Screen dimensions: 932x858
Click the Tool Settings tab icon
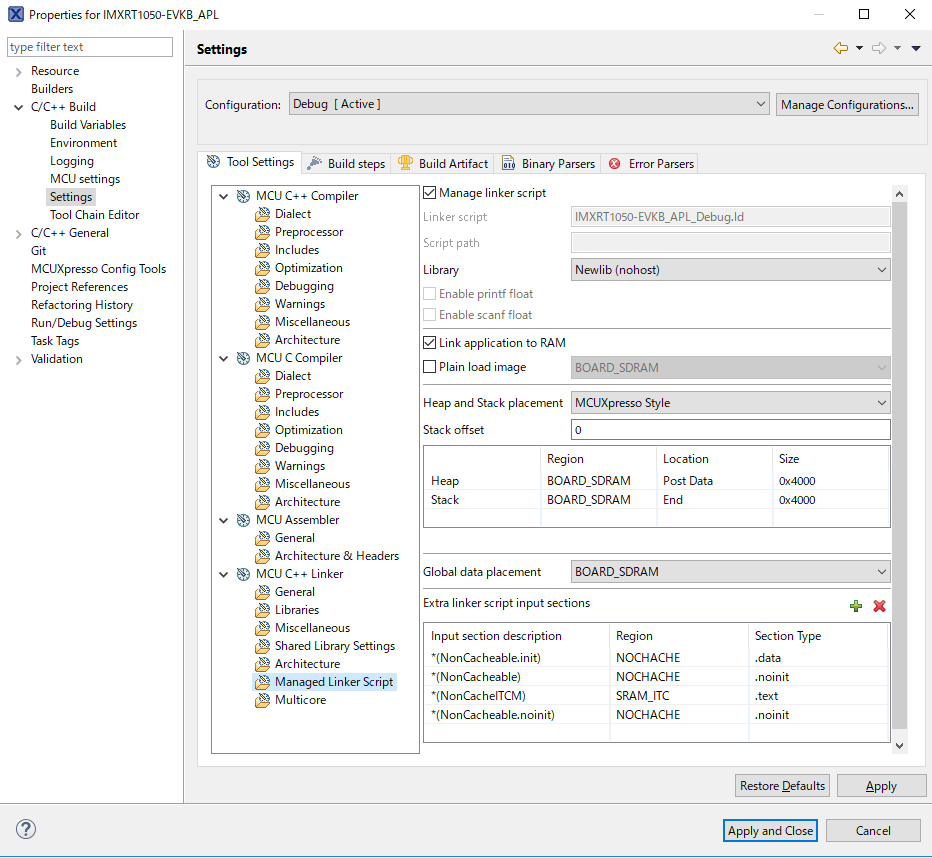click(x=213, y=162)
